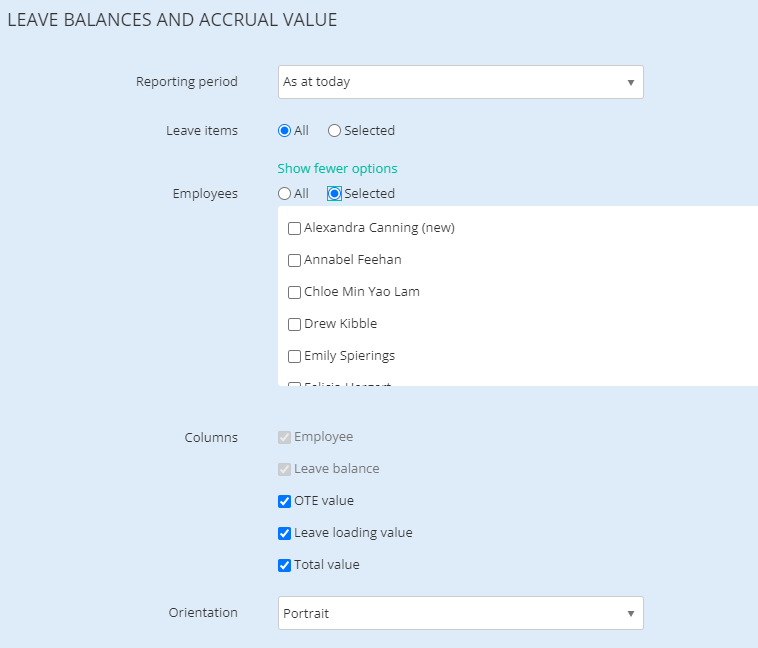Viewport: 758px width, 648px height.
Task: Disable the Leave loading value column
Action: click(x=285, y=533)
